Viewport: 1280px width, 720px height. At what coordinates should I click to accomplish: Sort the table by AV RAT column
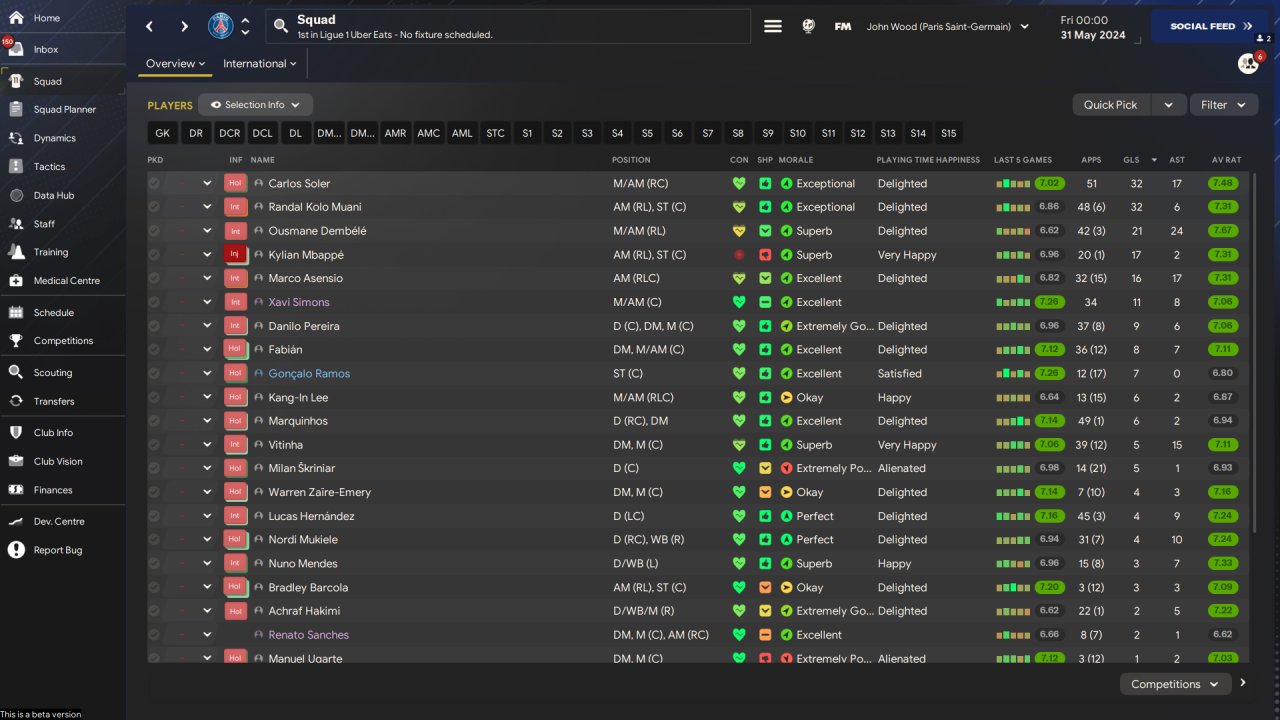click(1226, 160)
